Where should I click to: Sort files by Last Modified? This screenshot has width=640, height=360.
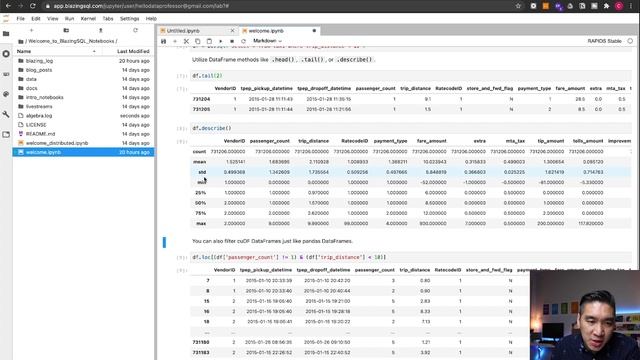click(x=133, y=51)
